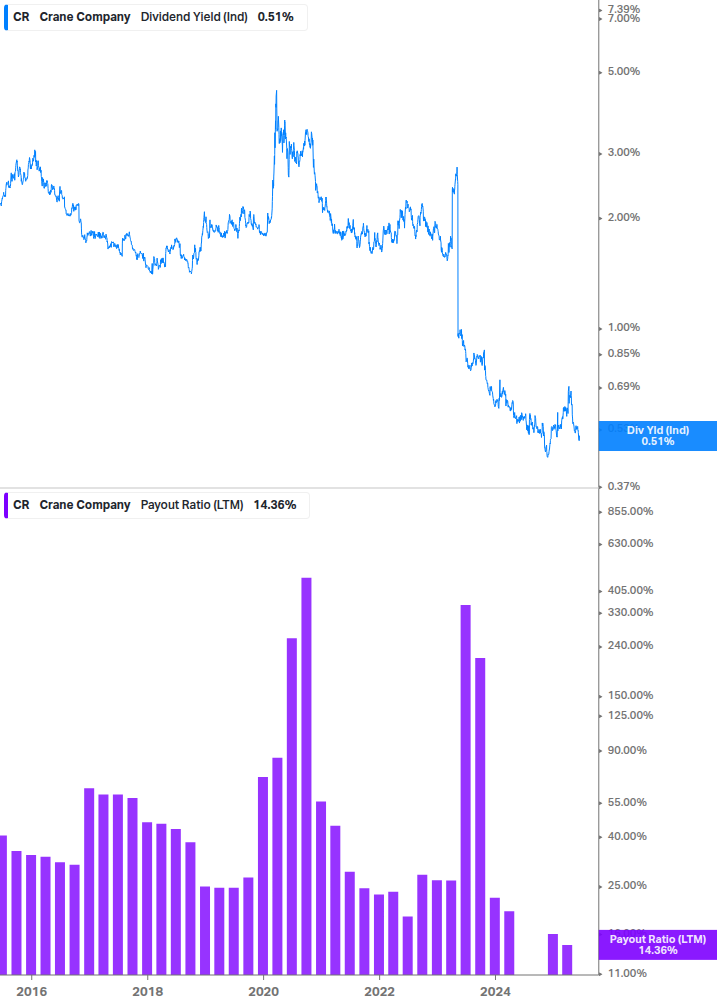
Task: Click the 2018 label on the time axis
Action: 147,992
